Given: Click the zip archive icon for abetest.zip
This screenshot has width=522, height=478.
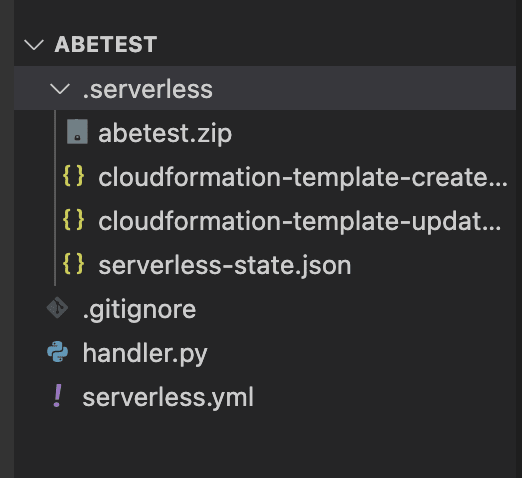Looking at the screenshot, I should click(x=77, y=132).
